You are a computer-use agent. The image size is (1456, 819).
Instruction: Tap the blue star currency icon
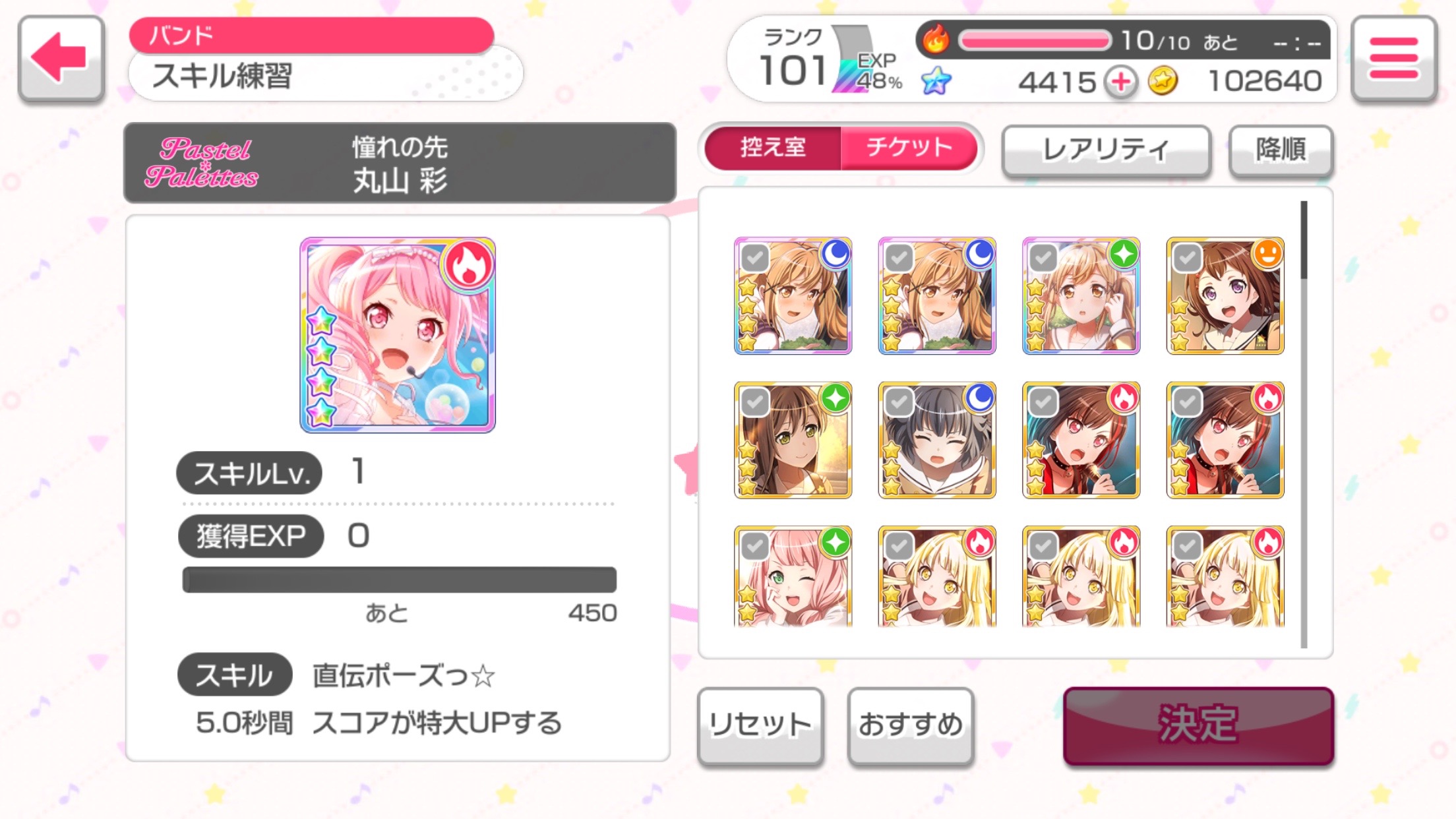[x=936, y=82]
